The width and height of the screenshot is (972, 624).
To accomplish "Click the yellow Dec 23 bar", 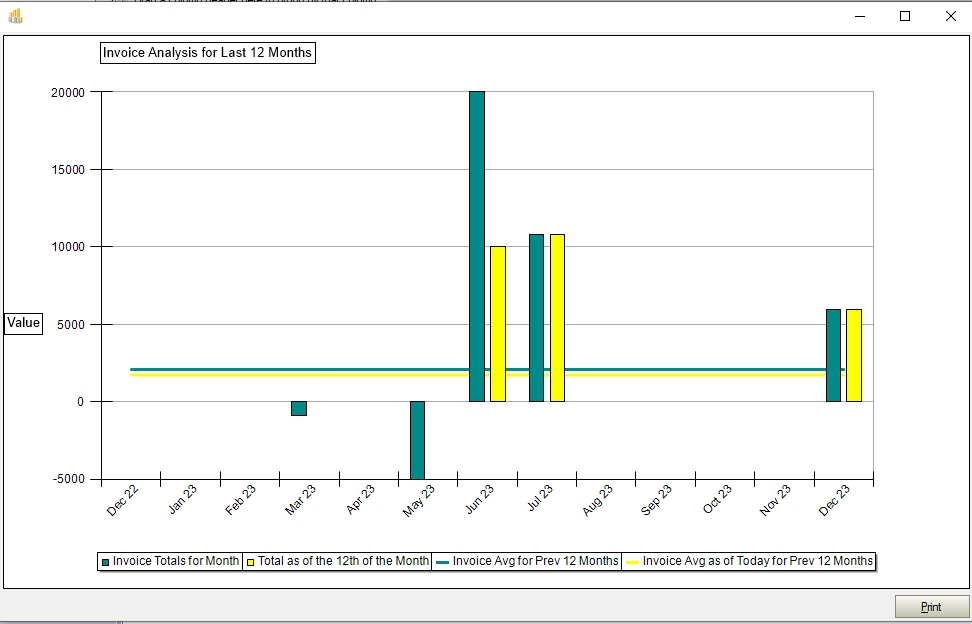I will [854, 355].
